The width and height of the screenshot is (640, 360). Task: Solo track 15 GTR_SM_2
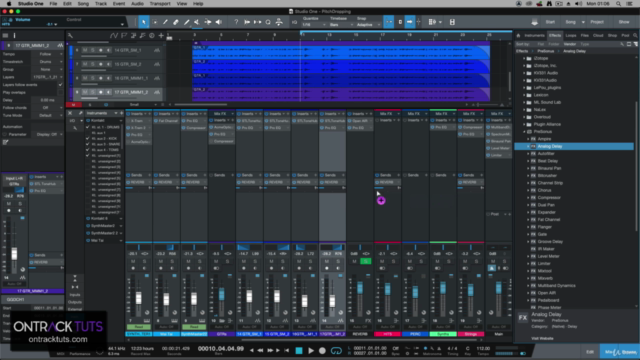click(x=93, y=64)
